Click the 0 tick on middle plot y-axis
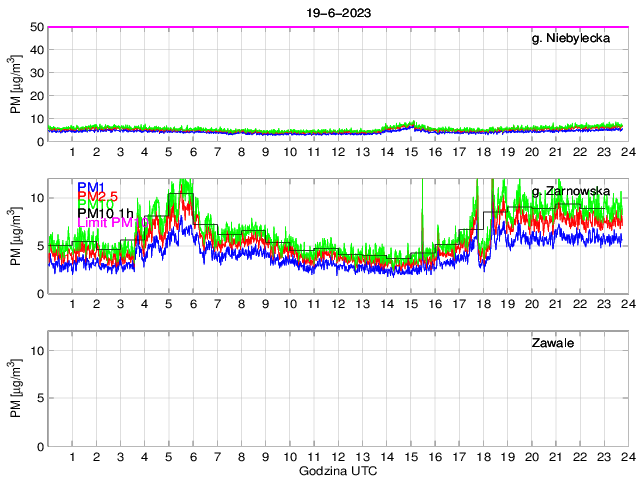This screenshot has height=480, width=640. click(x=38, y=294)
